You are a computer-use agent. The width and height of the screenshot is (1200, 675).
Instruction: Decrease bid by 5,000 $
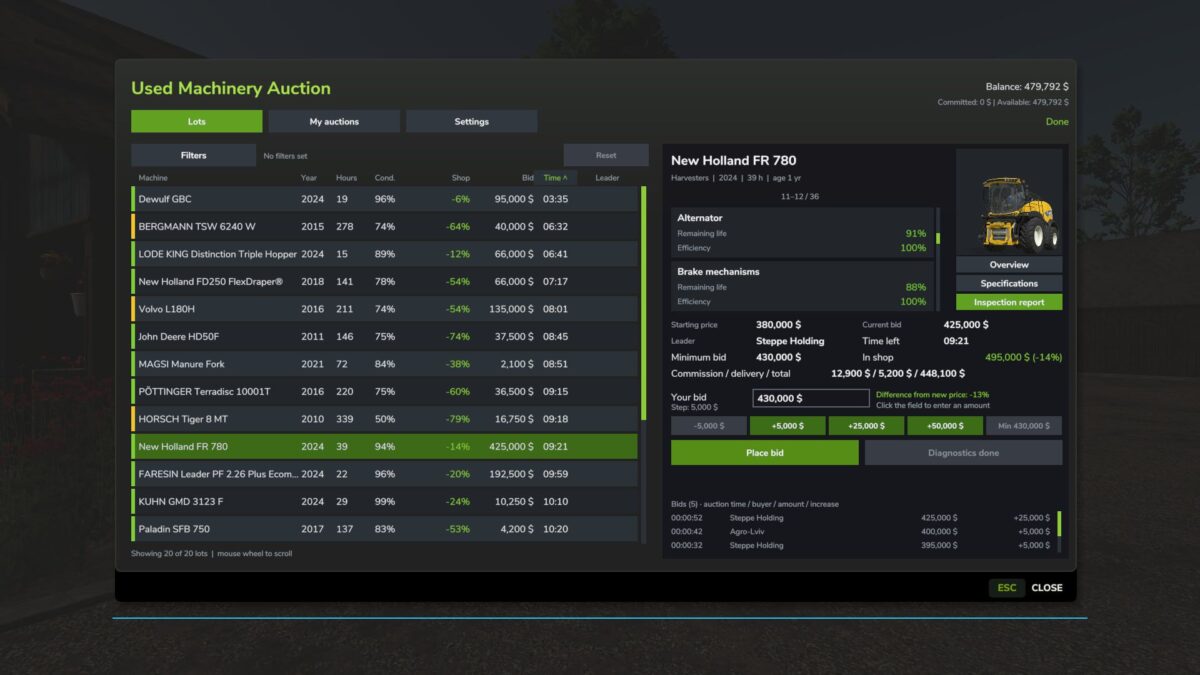point(709,426)
